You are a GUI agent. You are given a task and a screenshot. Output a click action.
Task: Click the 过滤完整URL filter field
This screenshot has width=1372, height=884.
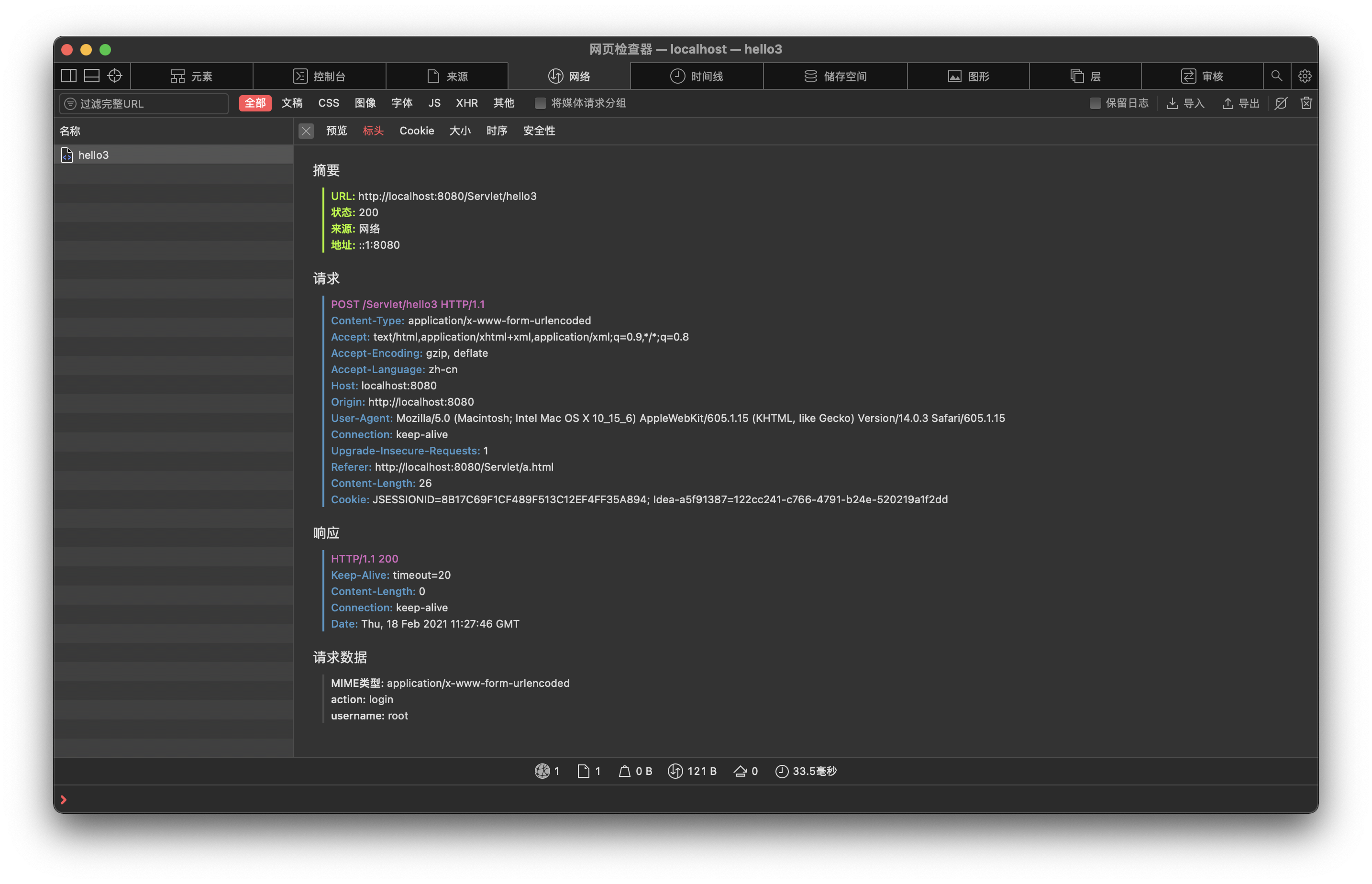[x=149, y=103]
